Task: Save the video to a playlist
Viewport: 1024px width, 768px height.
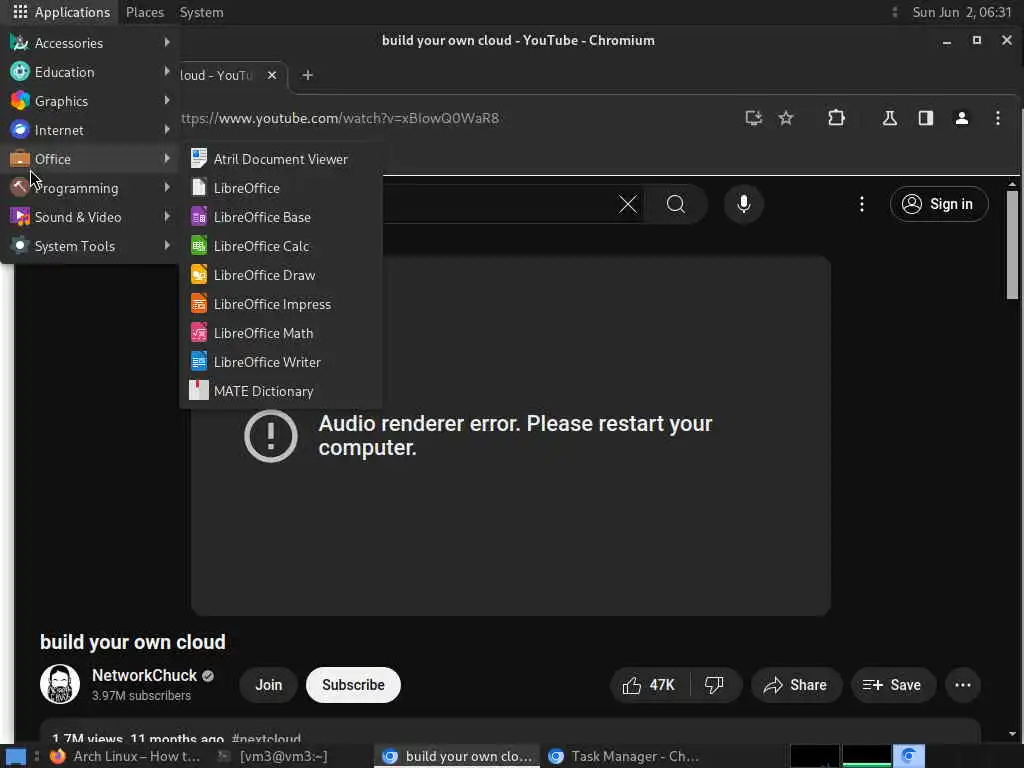Action: pyautogui.click(x=893, y=685)
